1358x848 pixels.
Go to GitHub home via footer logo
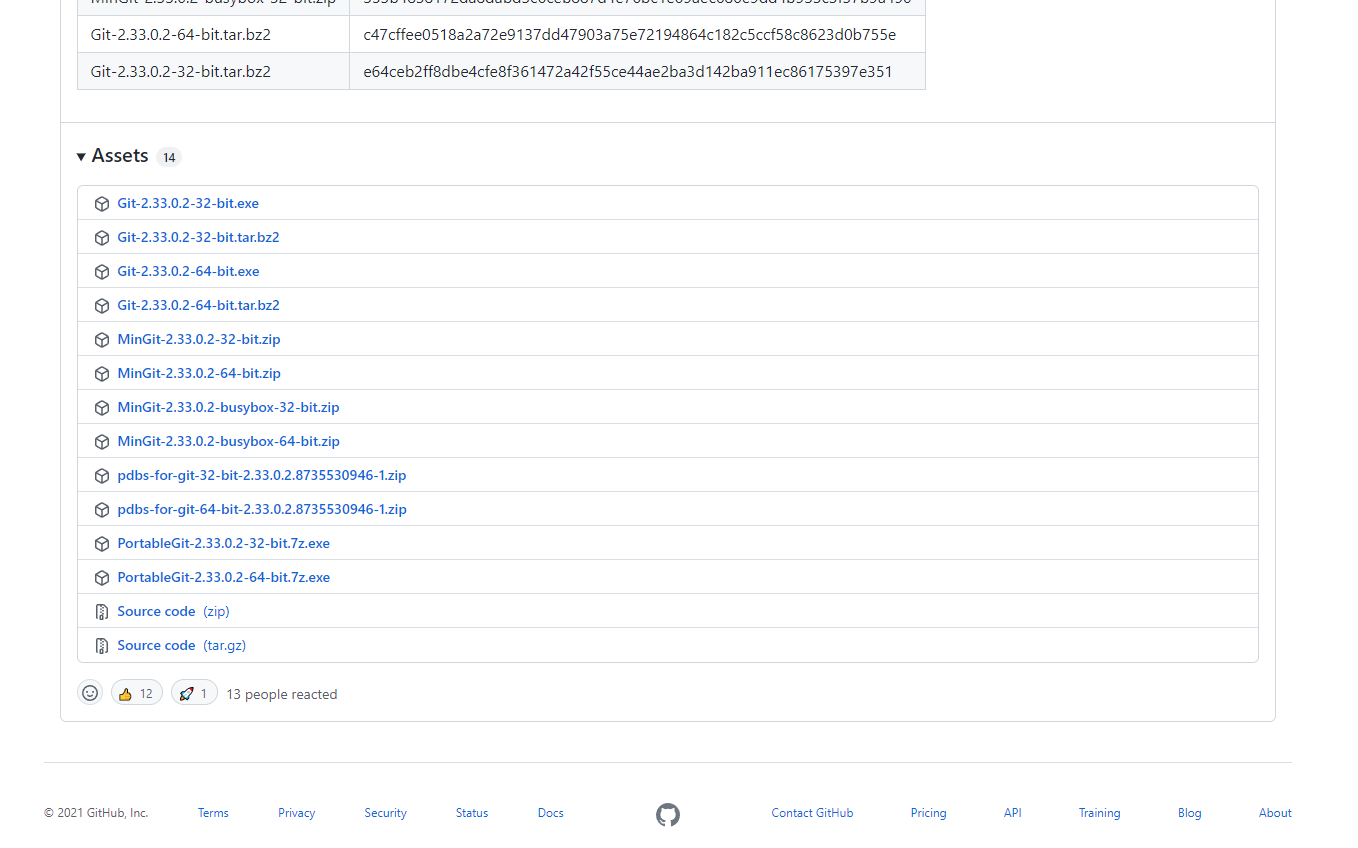[668, 815]
